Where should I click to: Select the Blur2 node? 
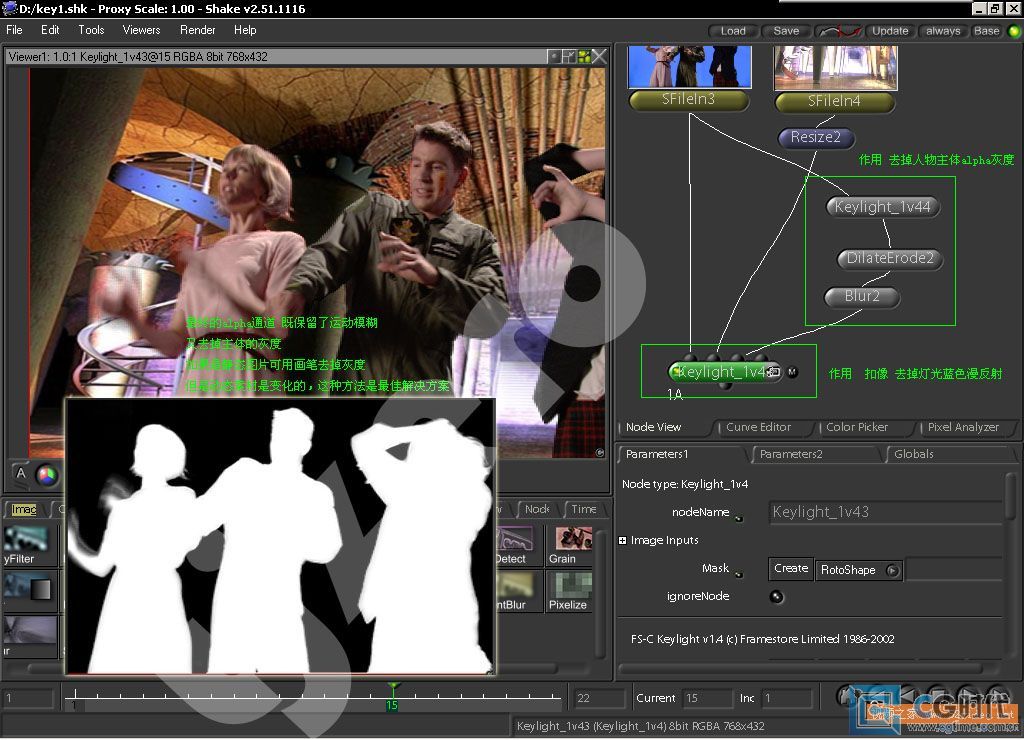tap(862, 297)
